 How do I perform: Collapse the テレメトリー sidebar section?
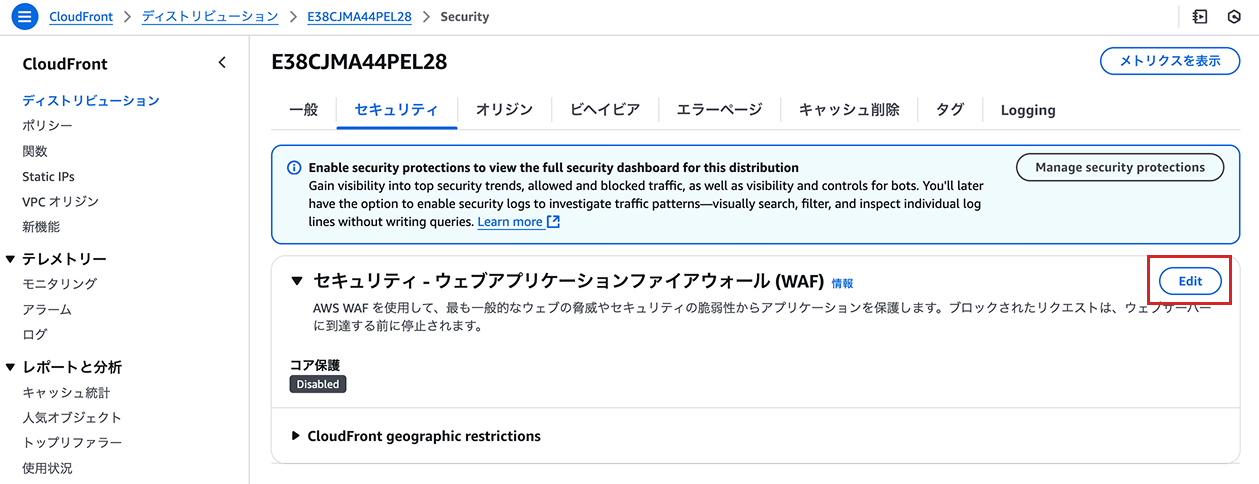coord(10,259)
